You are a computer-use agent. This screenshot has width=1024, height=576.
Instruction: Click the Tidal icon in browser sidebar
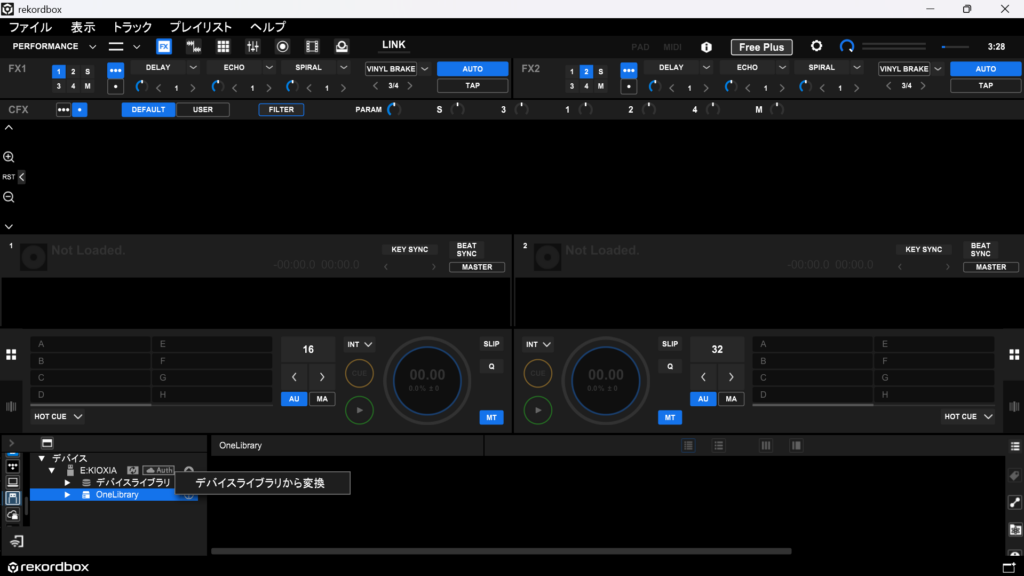13,466
